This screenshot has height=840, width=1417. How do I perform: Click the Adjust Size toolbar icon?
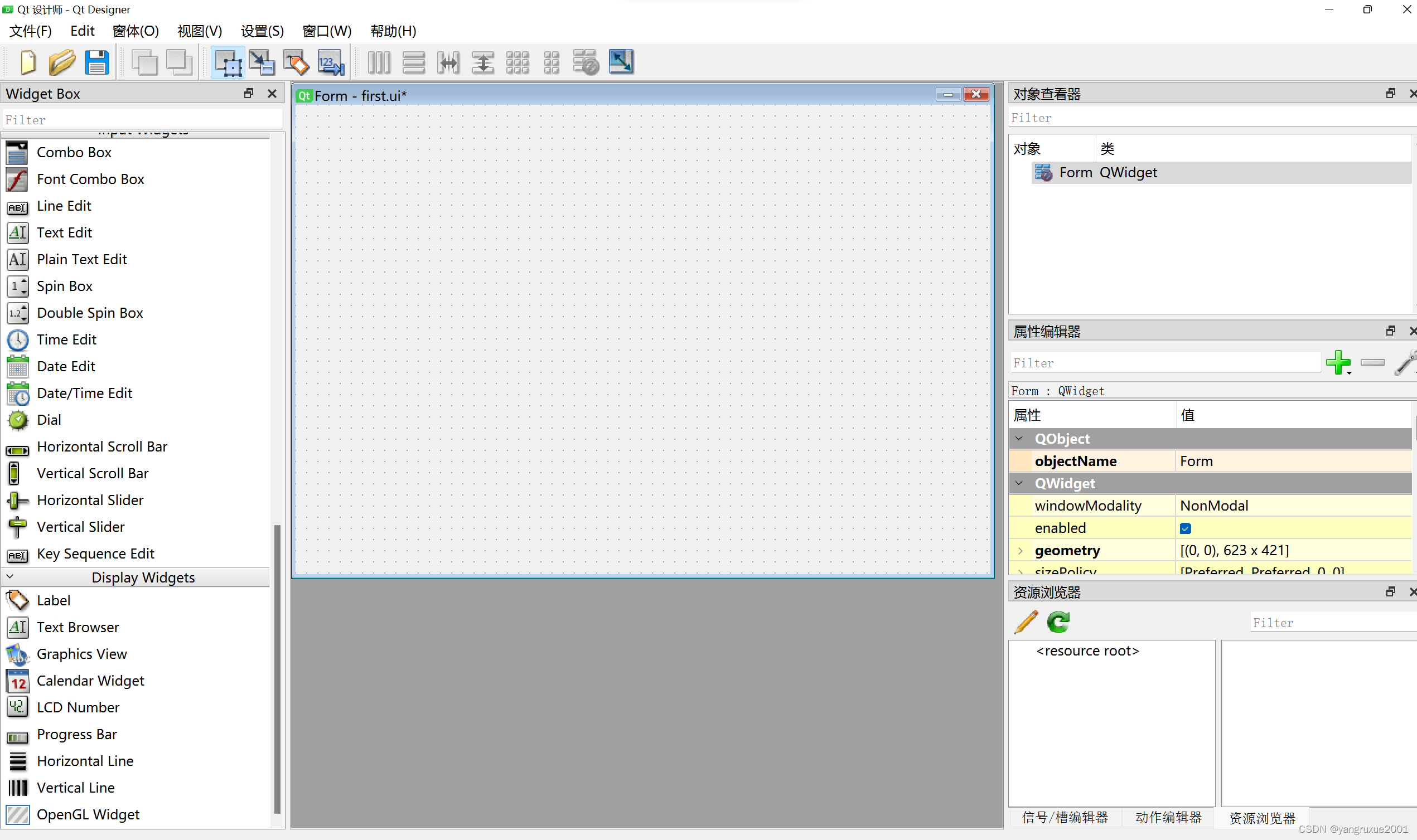pyautogui.click(x=621, y=62)
